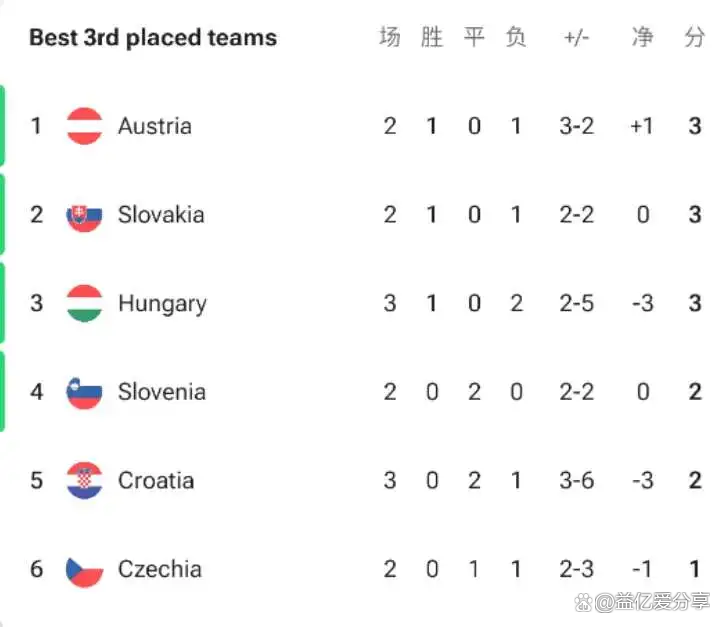Open the Austria team name link
Screen dimensions: 724x627
pos(155,126)
